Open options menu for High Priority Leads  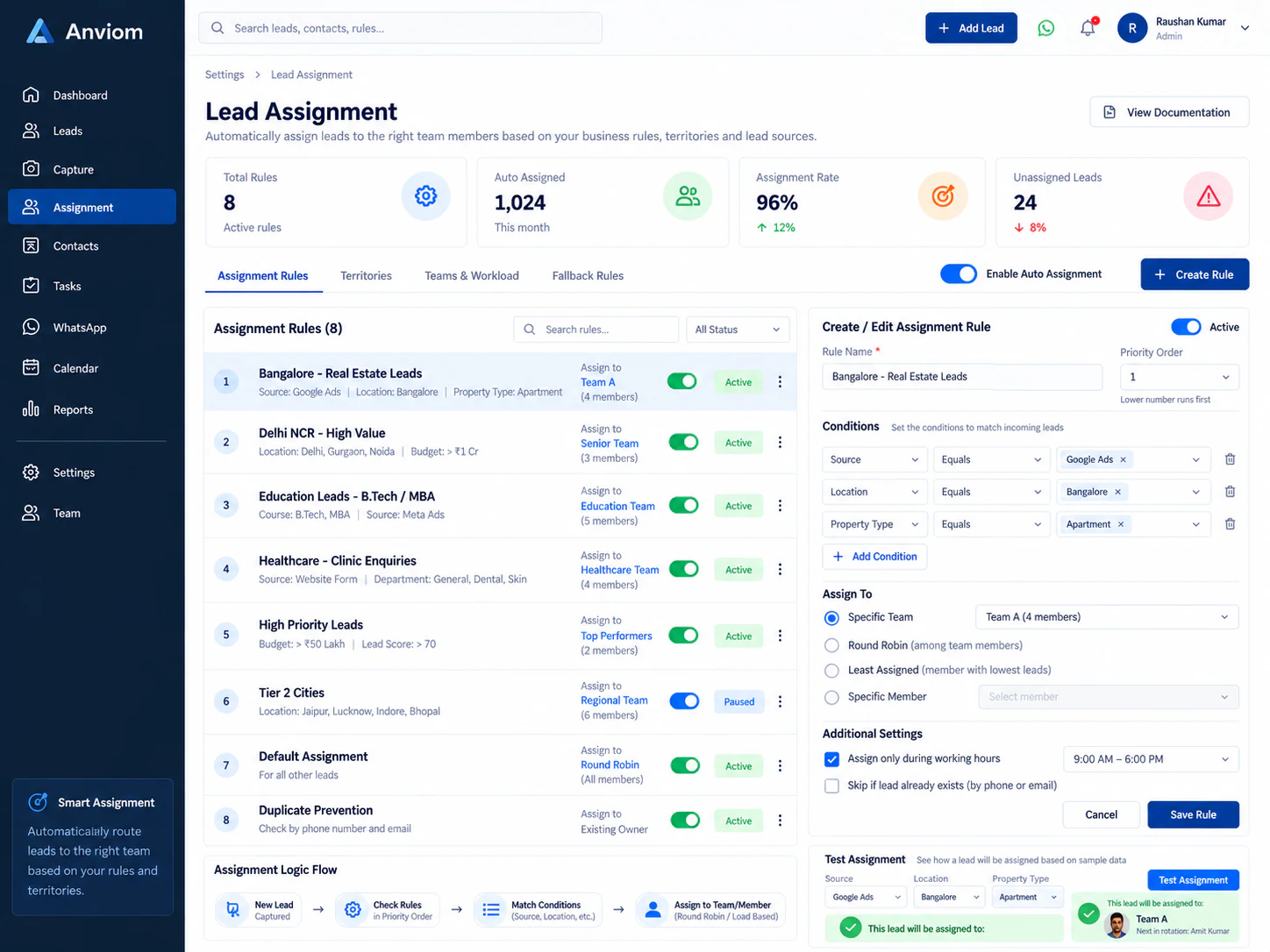tap(780, 636)
